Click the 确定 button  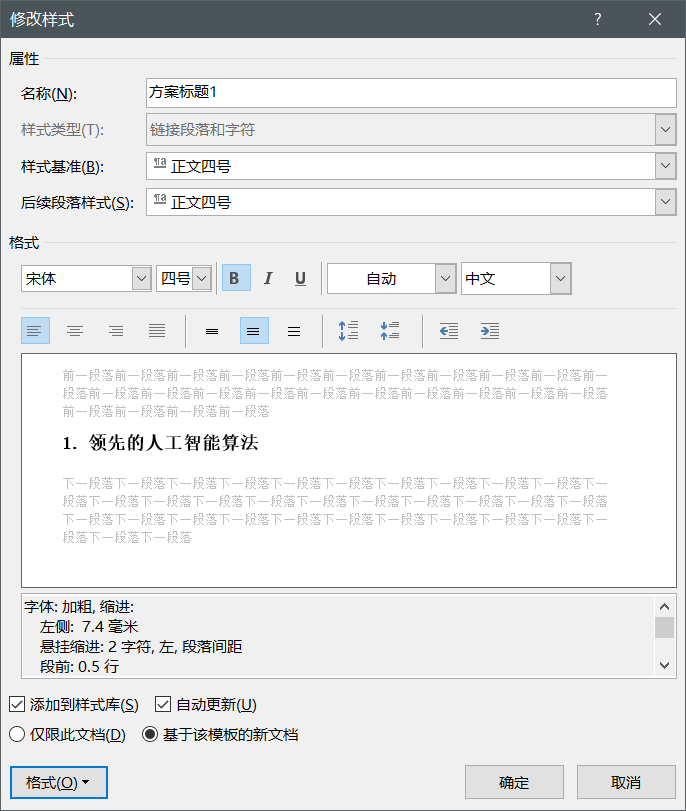[x=514, y=782]
